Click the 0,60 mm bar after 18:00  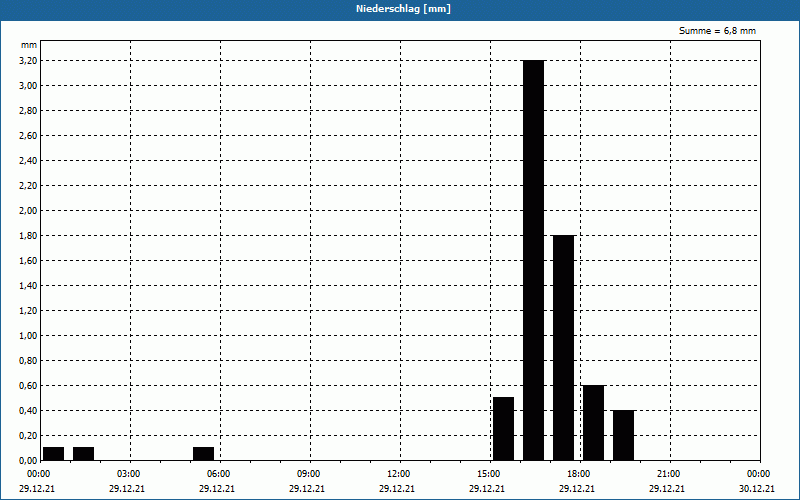point(593,422)
